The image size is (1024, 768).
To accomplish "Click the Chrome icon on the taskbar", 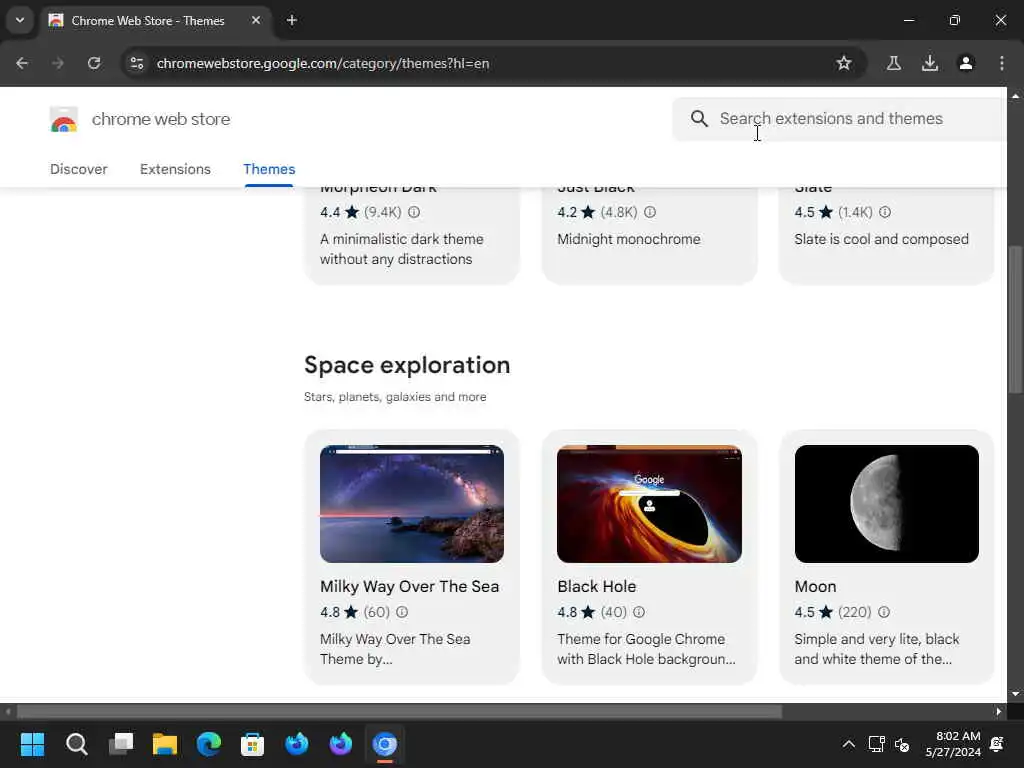I will coord(385,744).
